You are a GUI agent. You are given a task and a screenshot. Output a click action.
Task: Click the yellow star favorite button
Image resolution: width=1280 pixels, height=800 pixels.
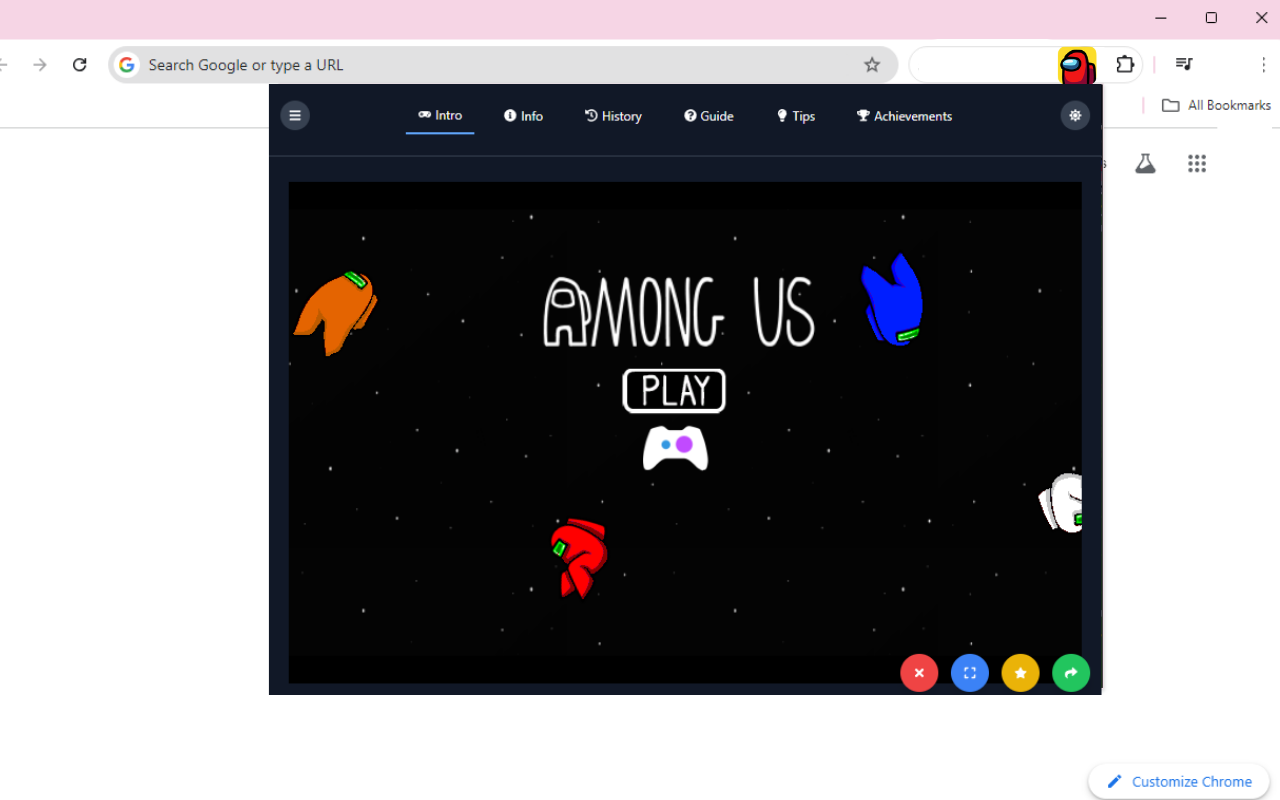(x=1020, y=673)
